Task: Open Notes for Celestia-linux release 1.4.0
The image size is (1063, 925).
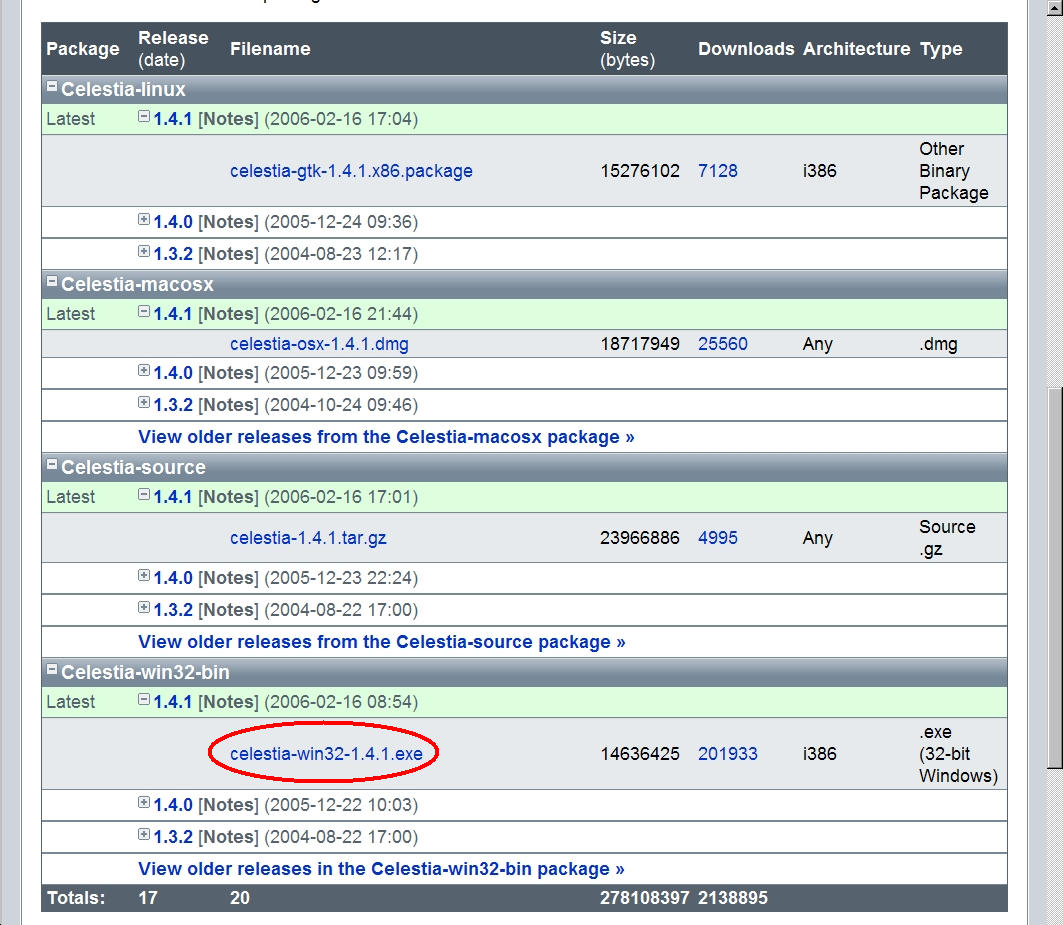Action: click(228, 222)
